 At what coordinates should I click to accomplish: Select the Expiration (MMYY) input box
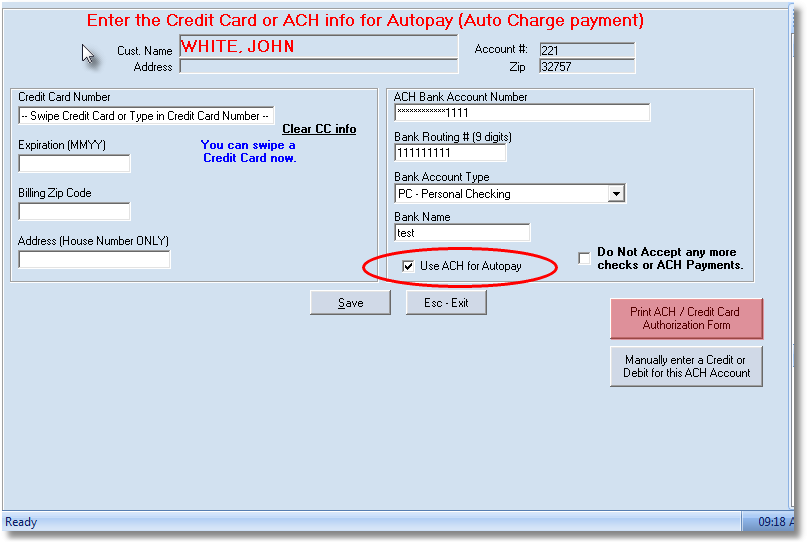point(74,164)
